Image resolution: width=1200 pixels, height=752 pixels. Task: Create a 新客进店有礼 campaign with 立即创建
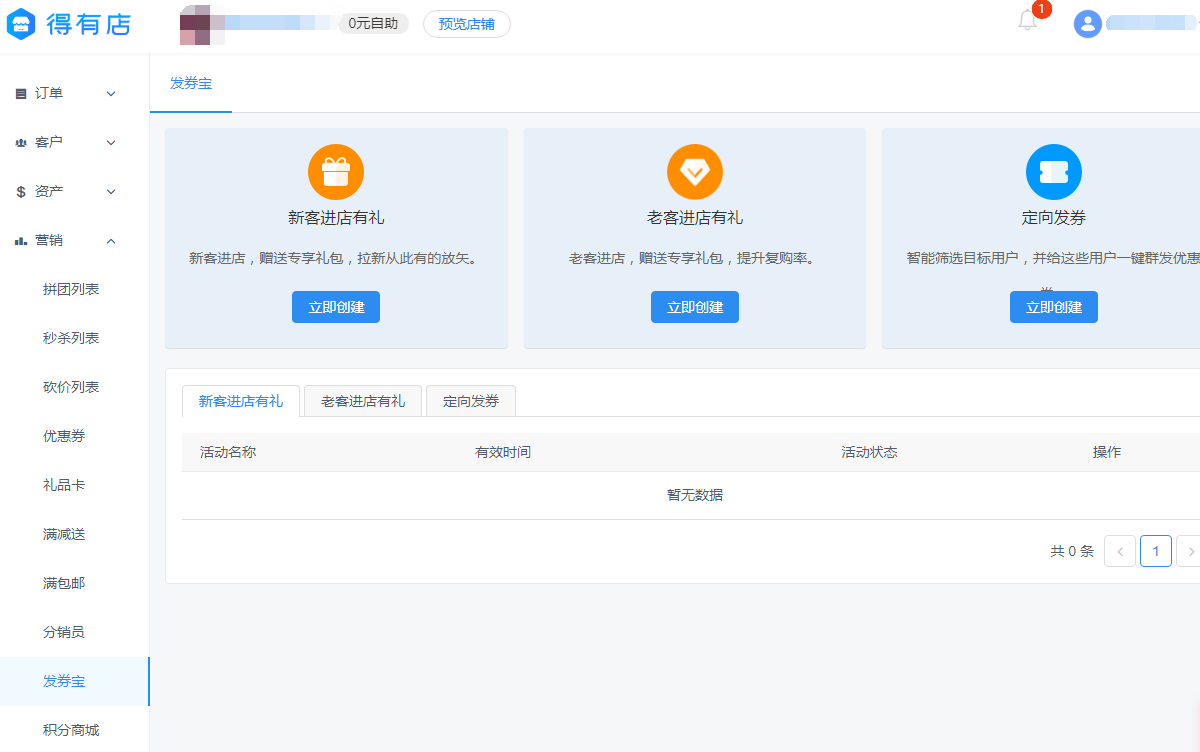(x=336, y=307)
